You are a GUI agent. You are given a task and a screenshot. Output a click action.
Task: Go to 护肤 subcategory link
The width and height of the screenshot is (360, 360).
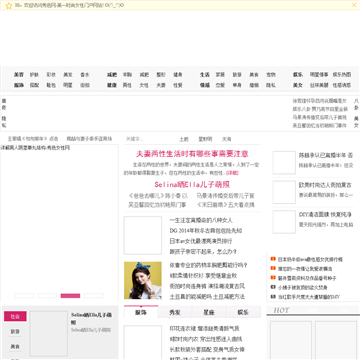pos(34,75)
